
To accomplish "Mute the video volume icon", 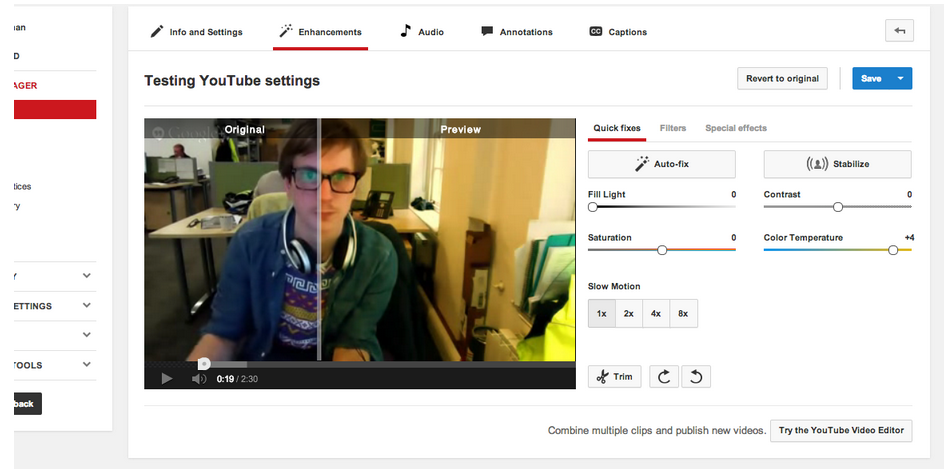I will click(x=199, y=379).
